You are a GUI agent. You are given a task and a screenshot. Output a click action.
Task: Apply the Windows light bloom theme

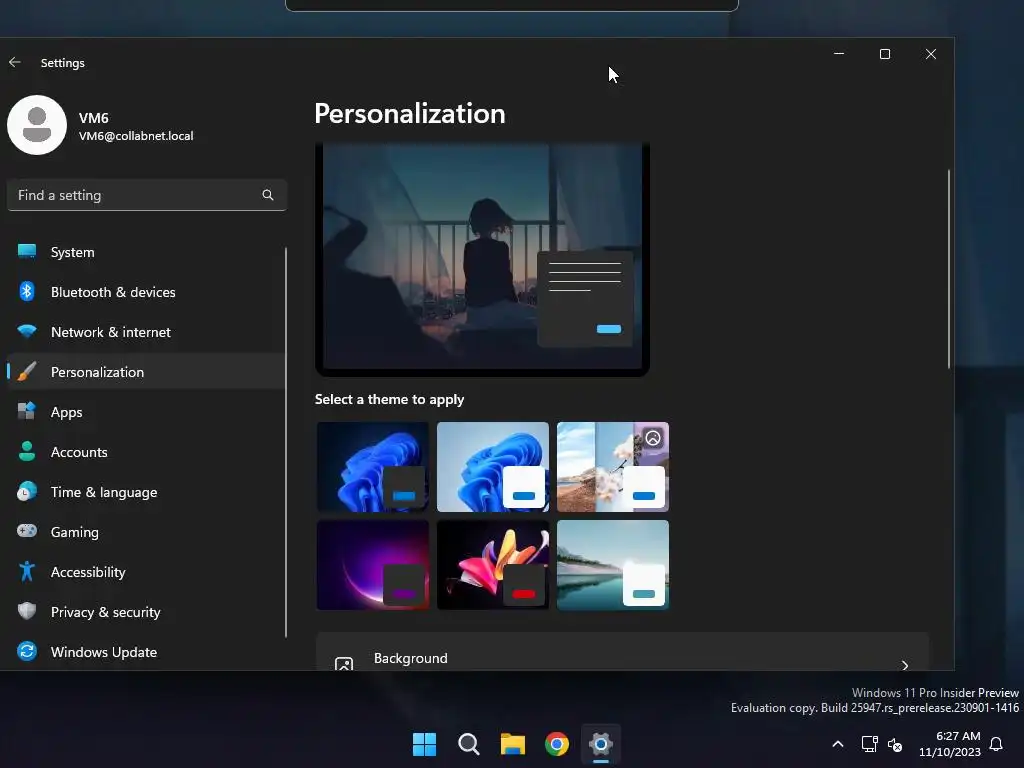tap(492, 466)
